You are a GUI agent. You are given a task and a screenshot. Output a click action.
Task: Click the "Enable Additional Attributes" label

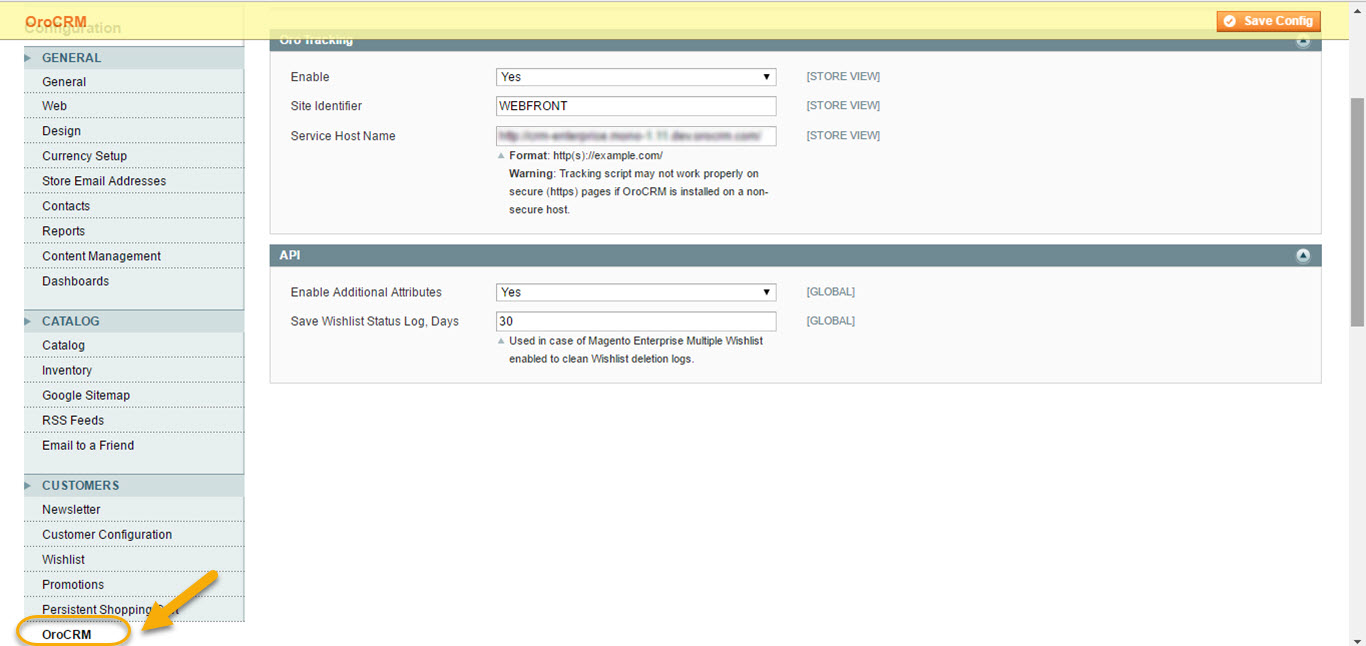366,292
